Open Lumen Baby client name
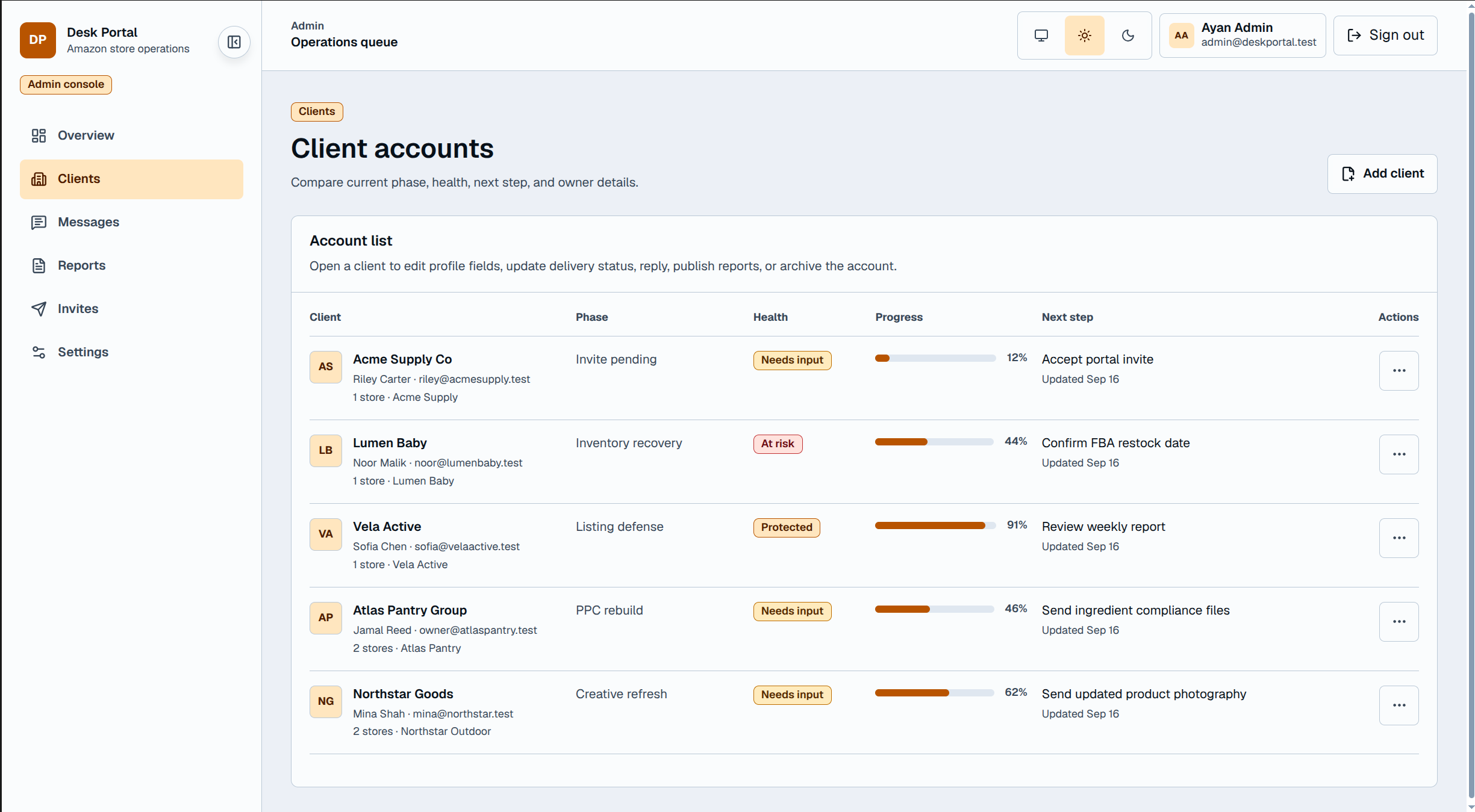The width and height of the screenshot is (1475, 812). pos(390,443)
